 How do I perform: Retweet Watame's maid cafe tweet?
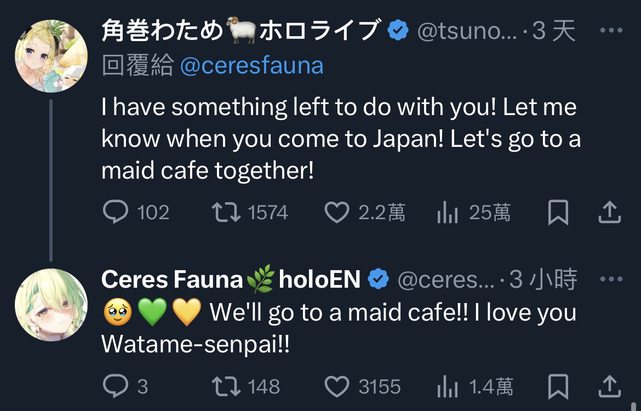tap(229, 212)
